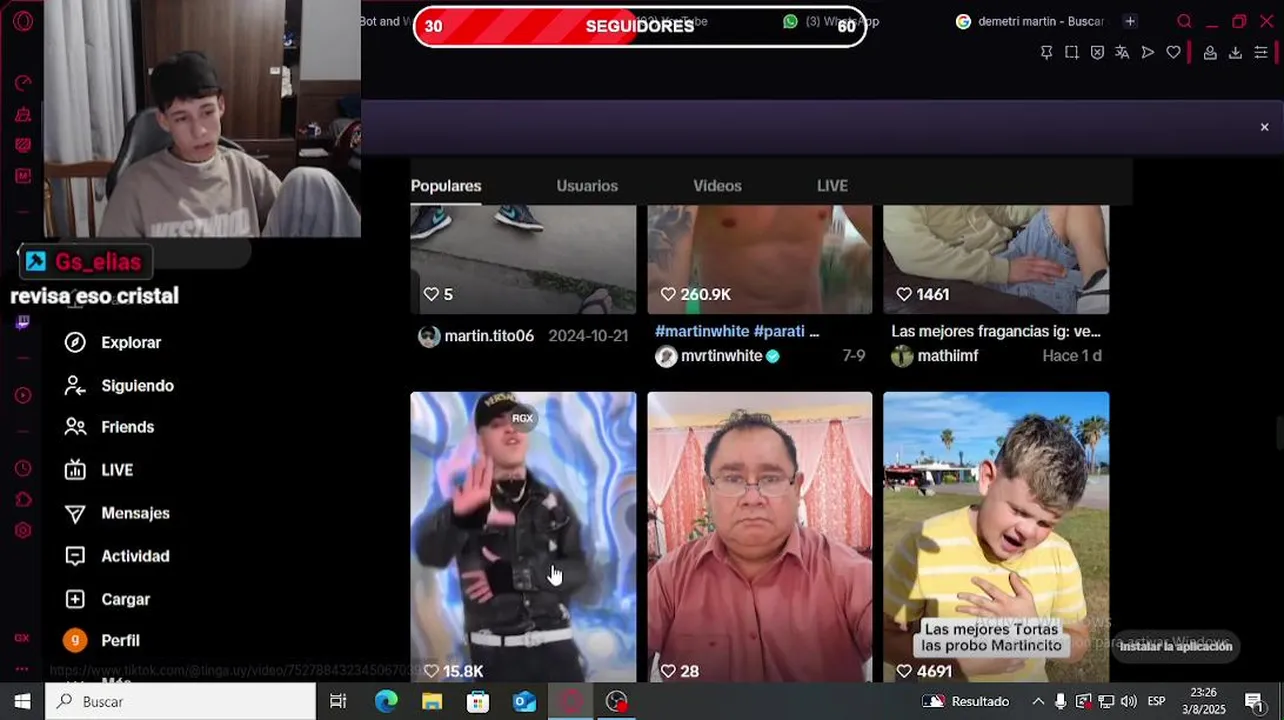The image size is (1284, 720).
Task: Open GX Control speedometer icon in sidebar
Action: pyautogui.click(x=23, y=83)
